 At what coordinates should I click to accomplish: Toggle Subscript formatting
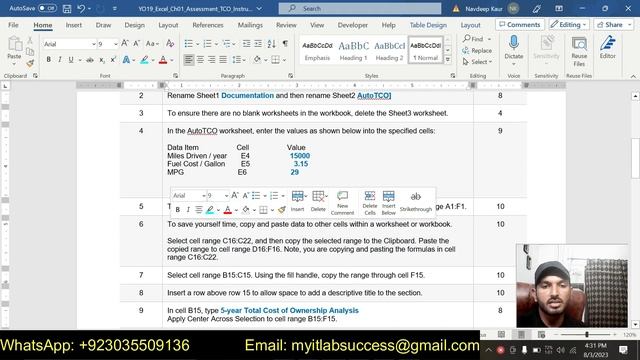coord(102,60)
